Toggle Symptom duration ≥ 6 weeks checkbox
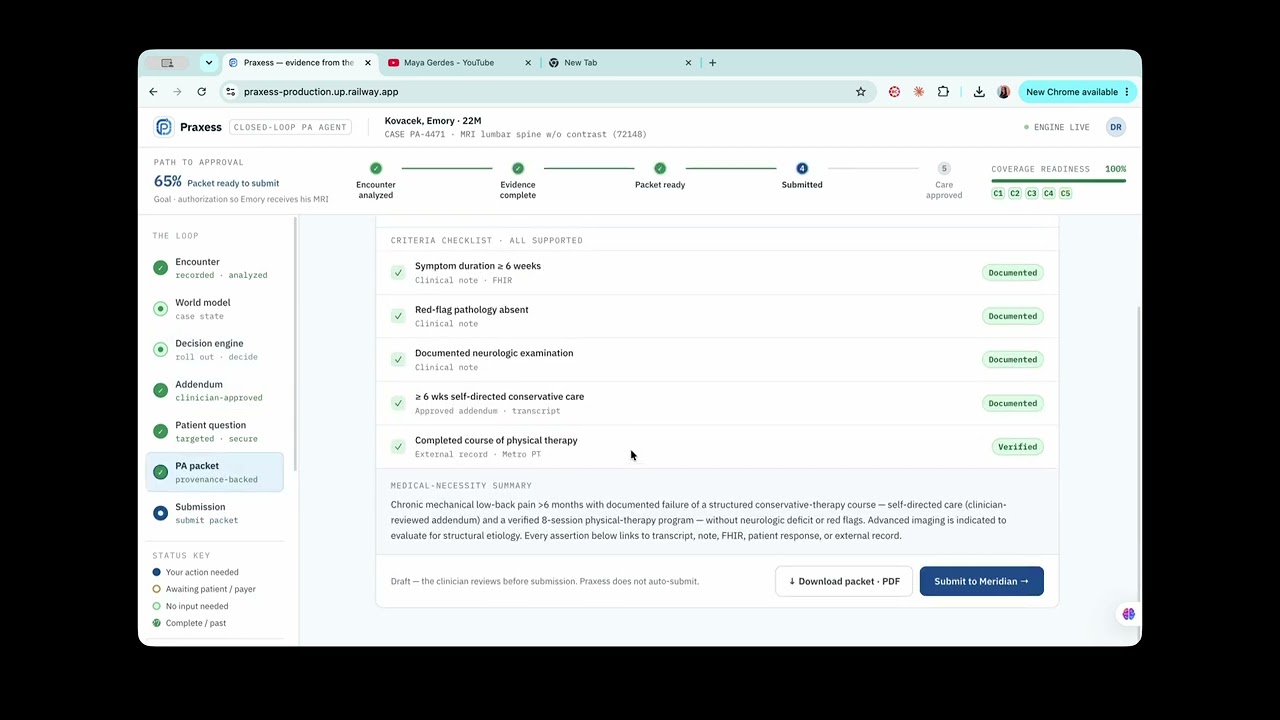The height and width of the screenshot is (720, 1280). 398,272
